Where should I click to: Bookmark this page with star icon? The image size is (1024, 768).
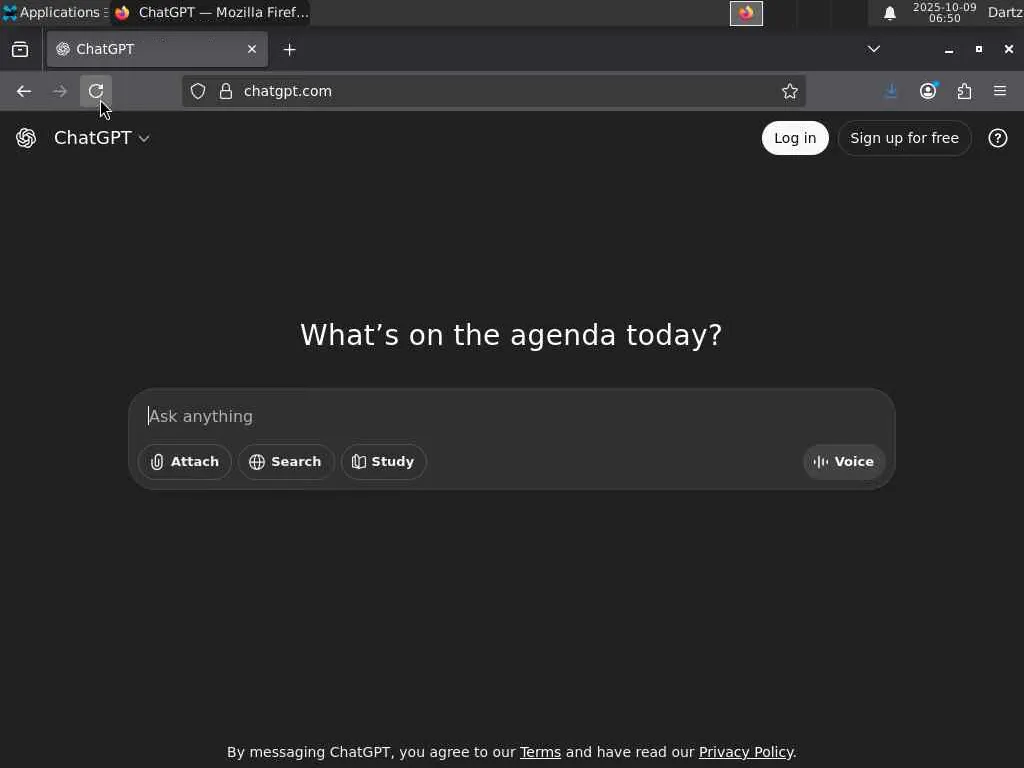[790, 91]
